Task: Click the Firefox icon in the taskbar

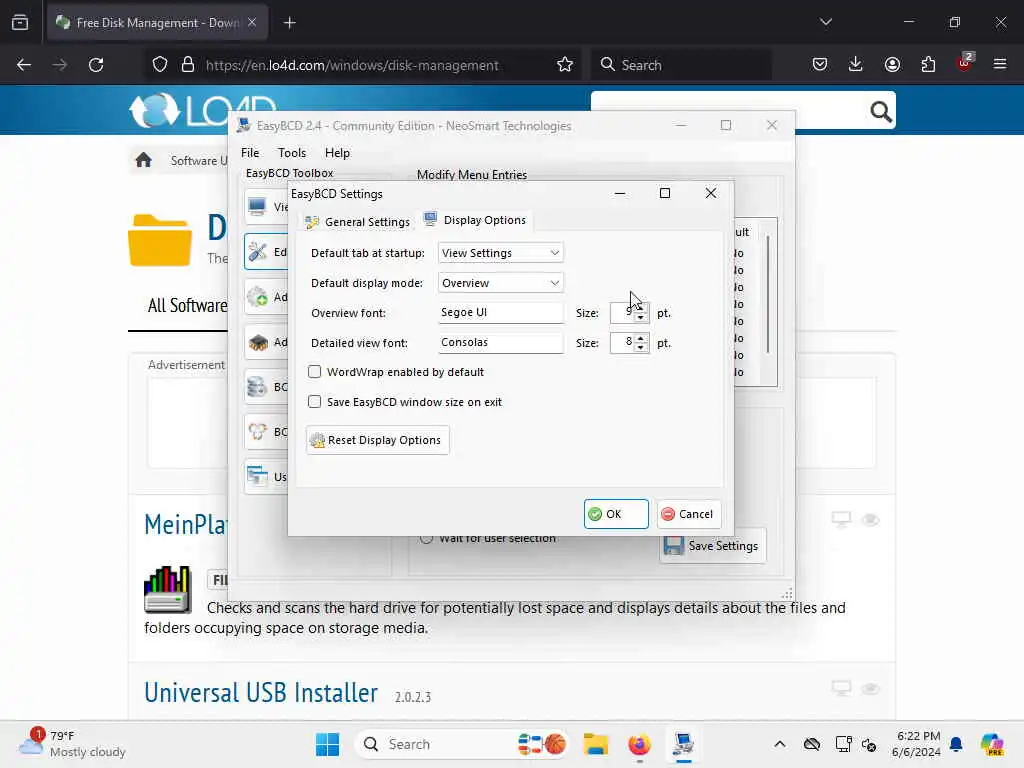Action: pyautogui.click(x=639, y=744)
